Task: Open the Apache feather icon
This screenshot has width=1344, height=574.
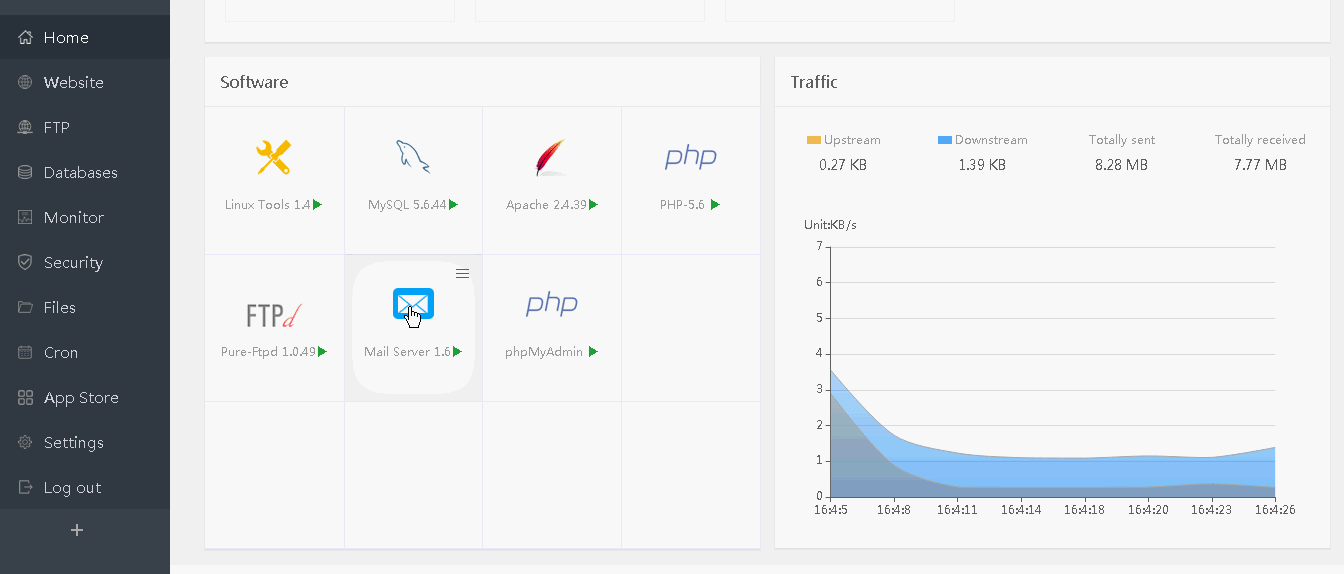Action: click(551, 157)
